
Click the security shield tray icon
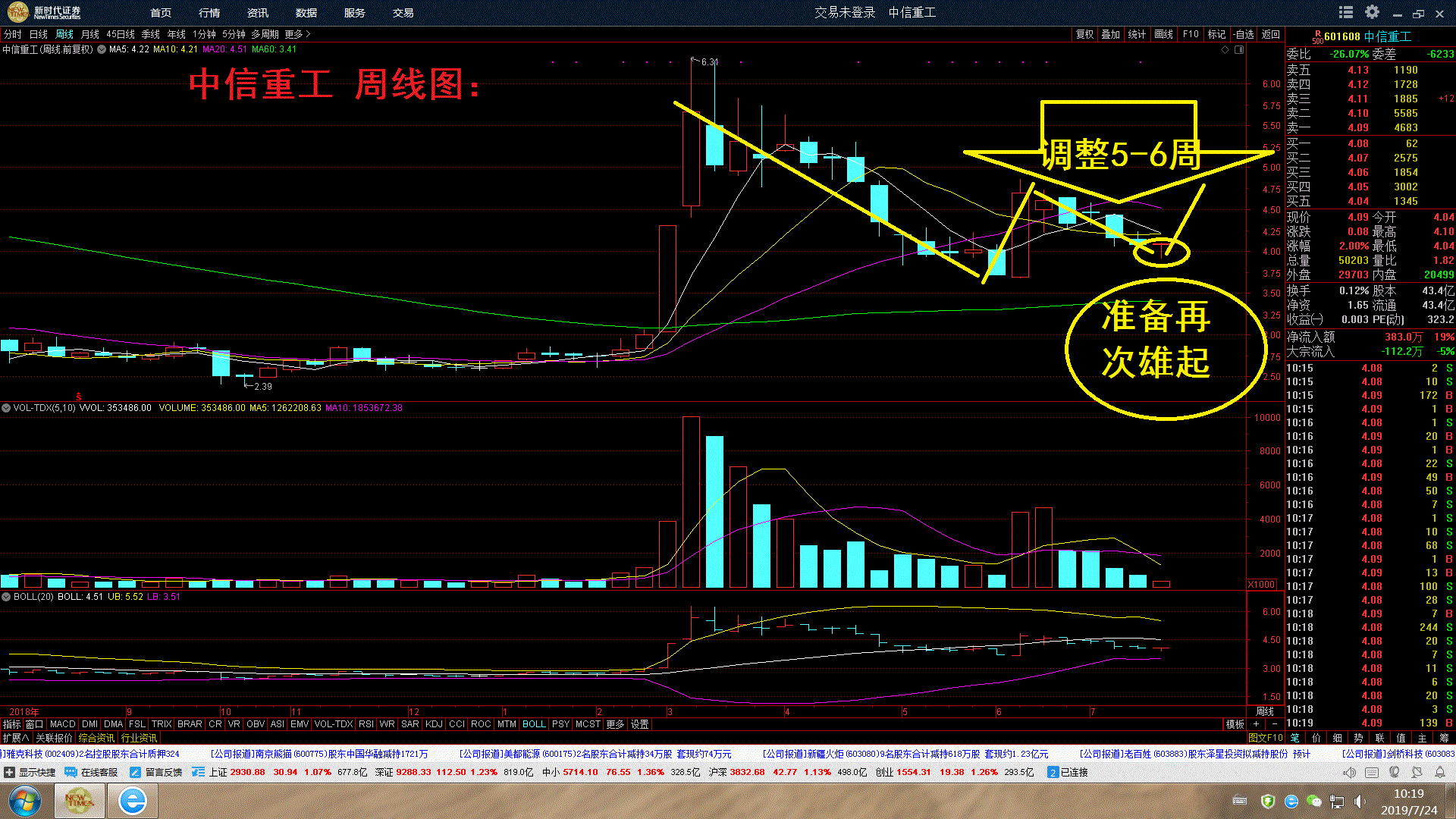click(1268, 802)
